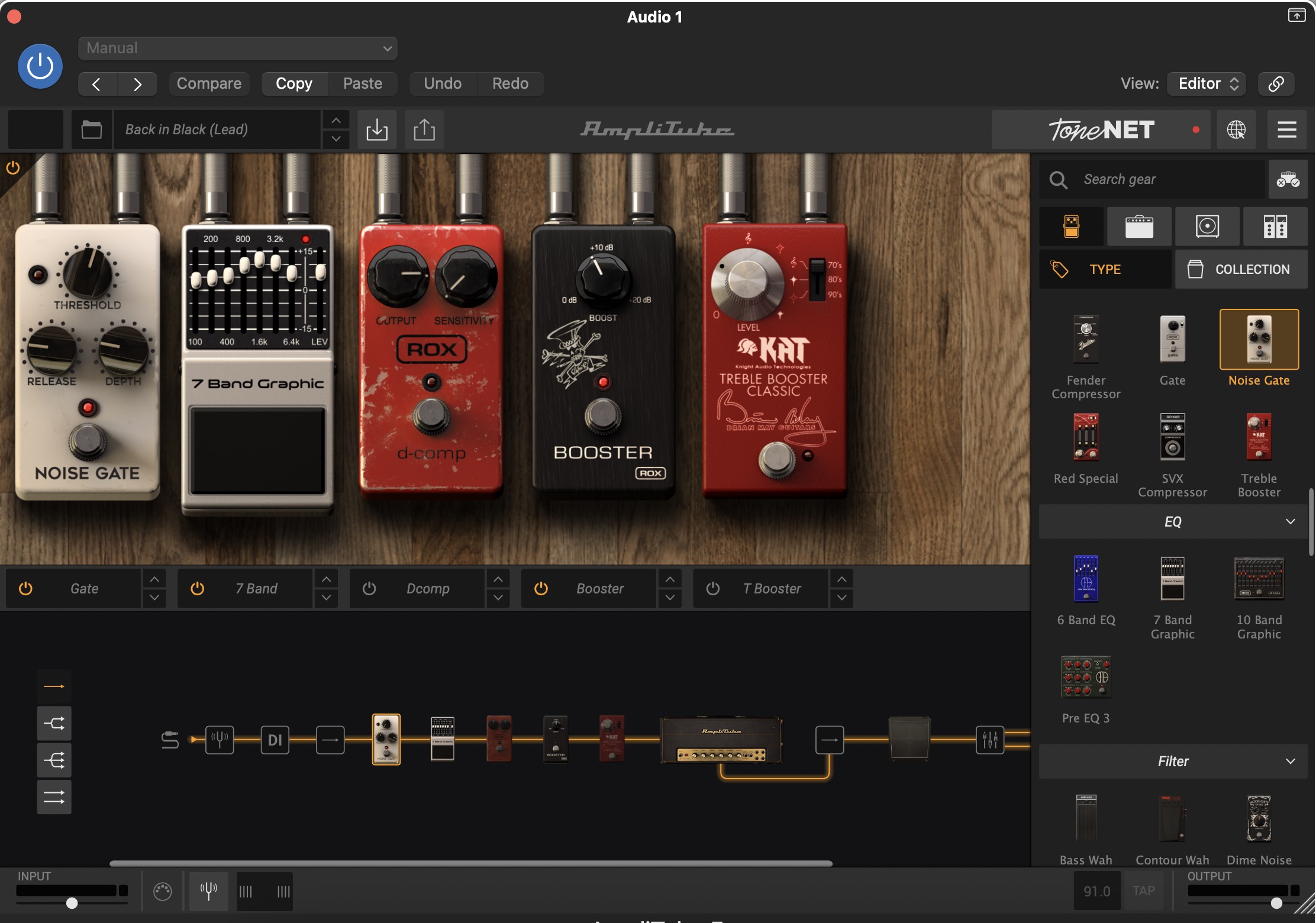
Task: Adjust the INPUT level slider
Action: pos(72,903)
